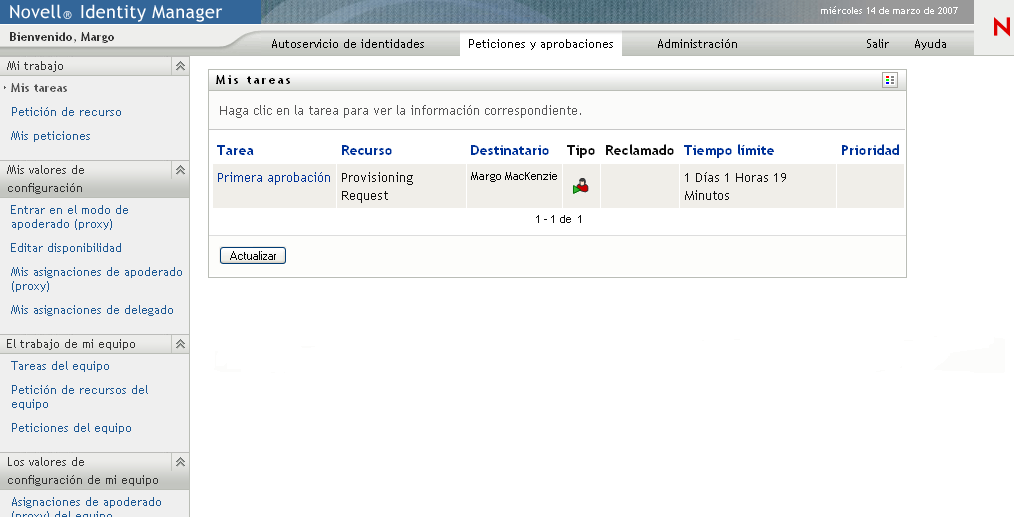Open the Primera aprobación task
This screenshot has width=1014, height=517.
tap(274, 177)
